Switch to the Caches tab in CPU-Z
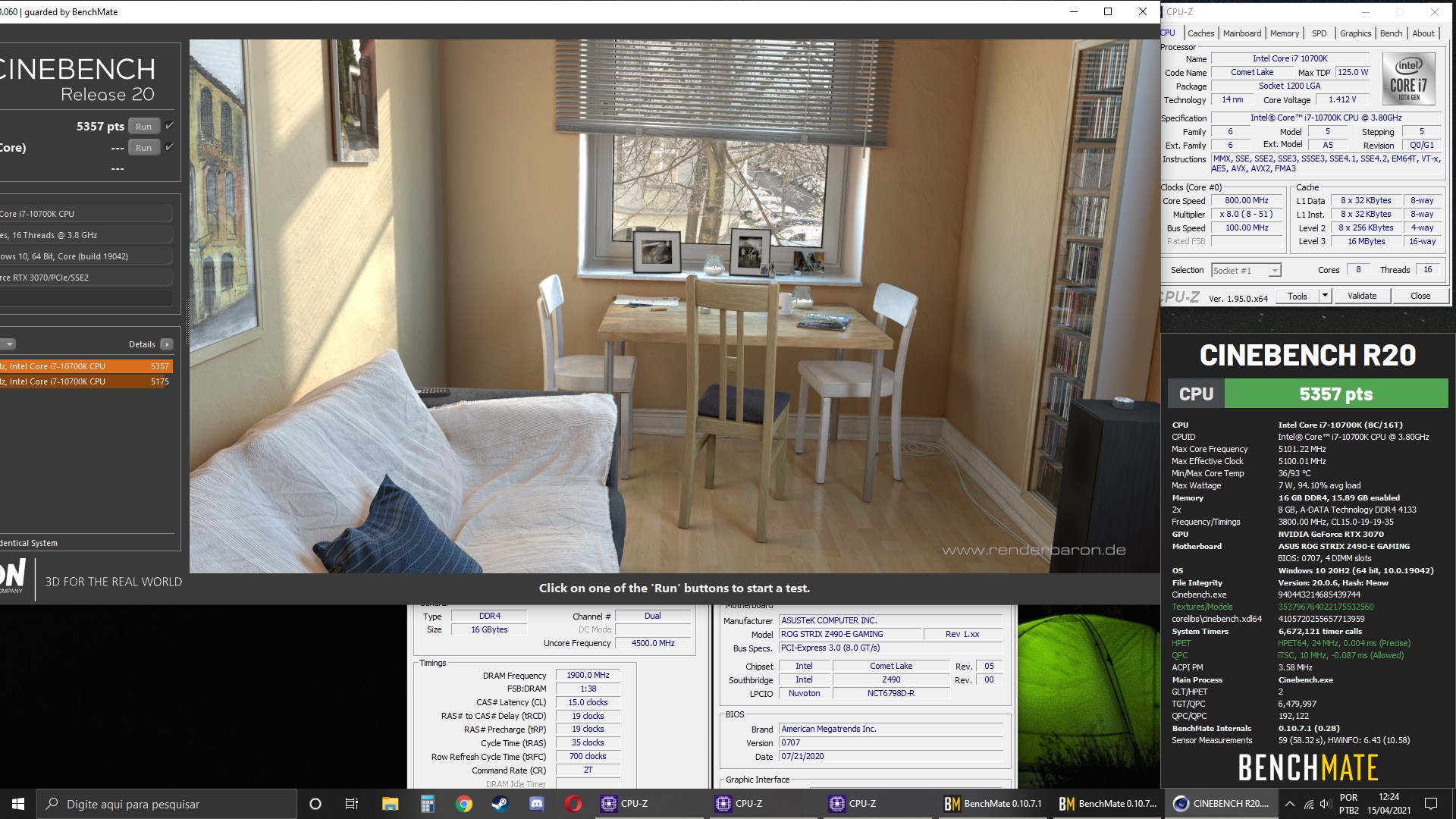Image resolution: width=1456 pixels, height=819 pixels. pyautogui.click(x=1200, y=33)
